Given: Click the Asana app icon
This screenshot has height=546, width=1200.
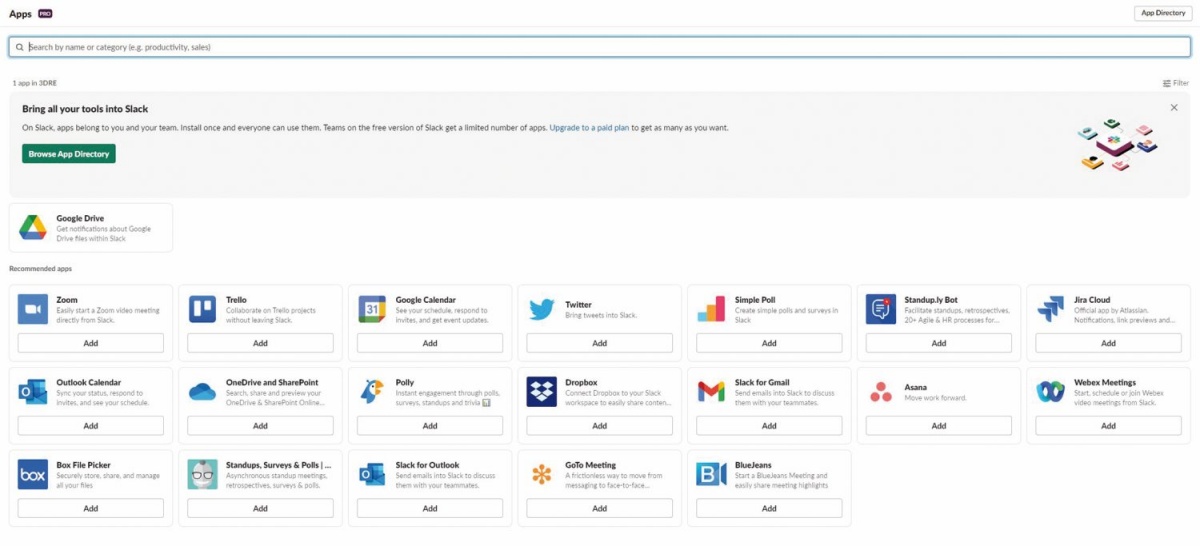Looking at the screenshot, I should tap(881, 392).
